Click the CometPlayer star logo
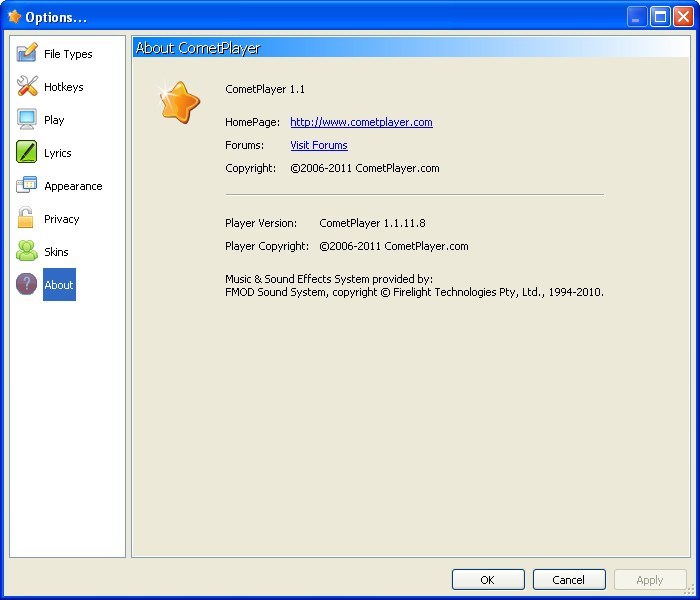The height and width of the screenshot is (600, 700). (x=179, y=102)
